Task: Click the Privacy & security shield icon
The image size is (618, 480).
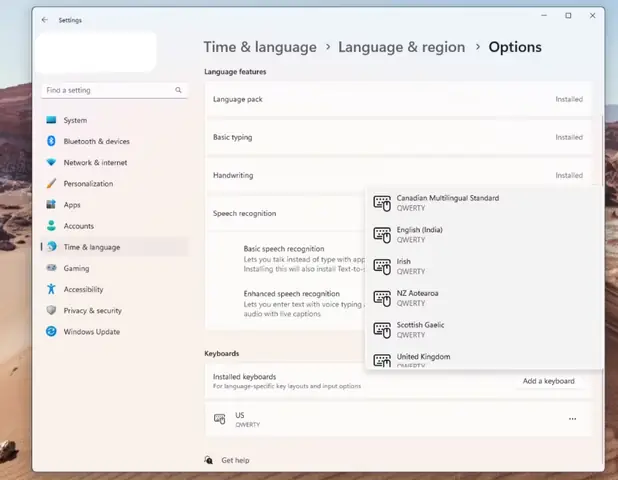Action: (51, 310)
